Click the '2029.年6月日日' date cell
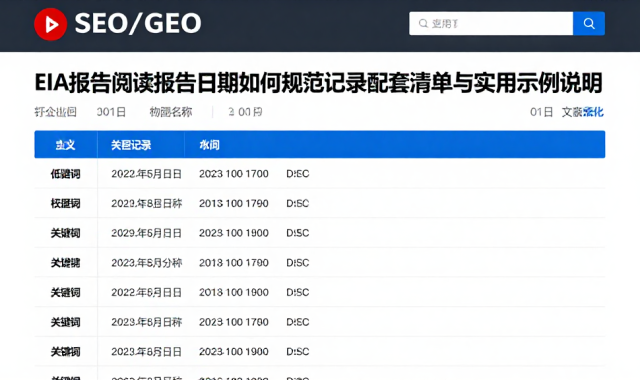 click(x=146, y=233)
